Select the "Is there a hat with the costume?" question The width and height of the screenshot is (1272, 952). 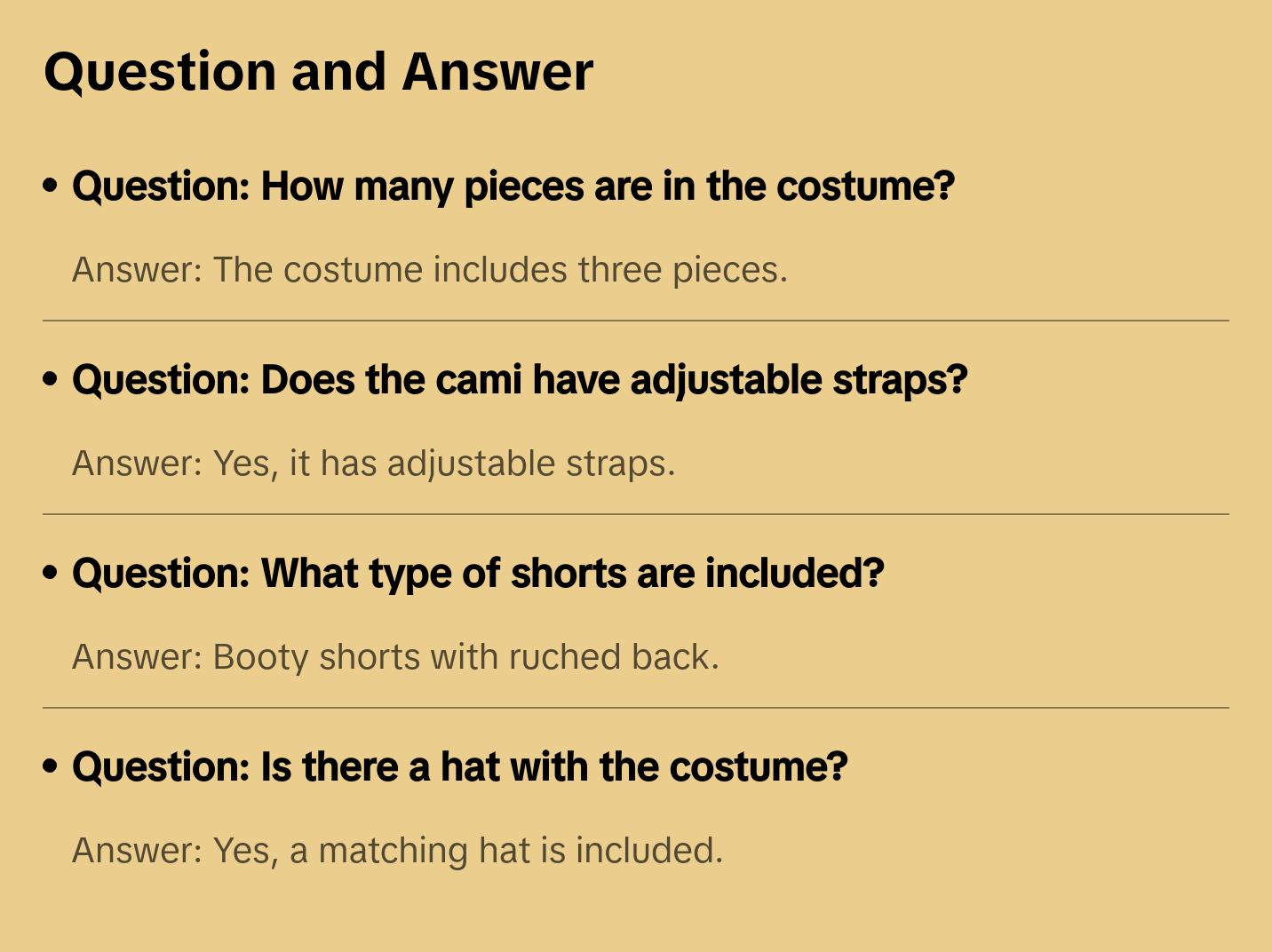click(x=459, y=767)
